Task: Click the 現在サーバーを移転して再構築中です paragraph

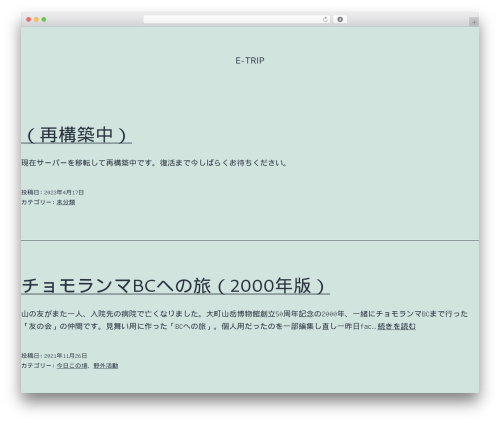Action: [x=154, y=163]
